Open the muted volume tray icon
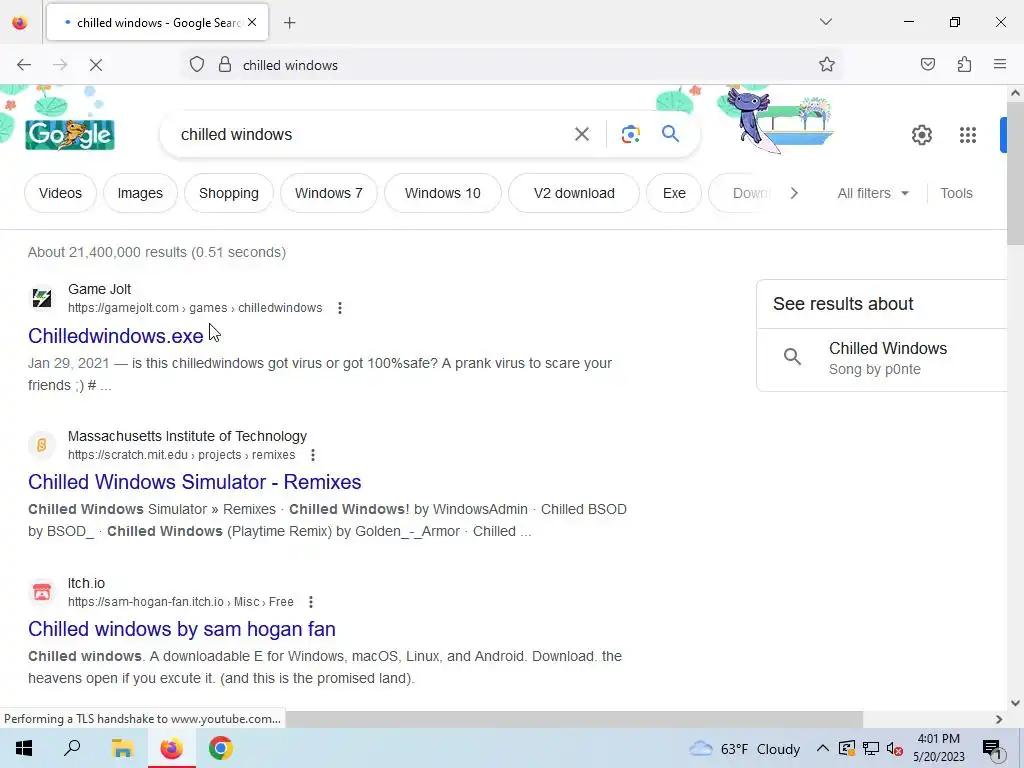 (895, 748)
